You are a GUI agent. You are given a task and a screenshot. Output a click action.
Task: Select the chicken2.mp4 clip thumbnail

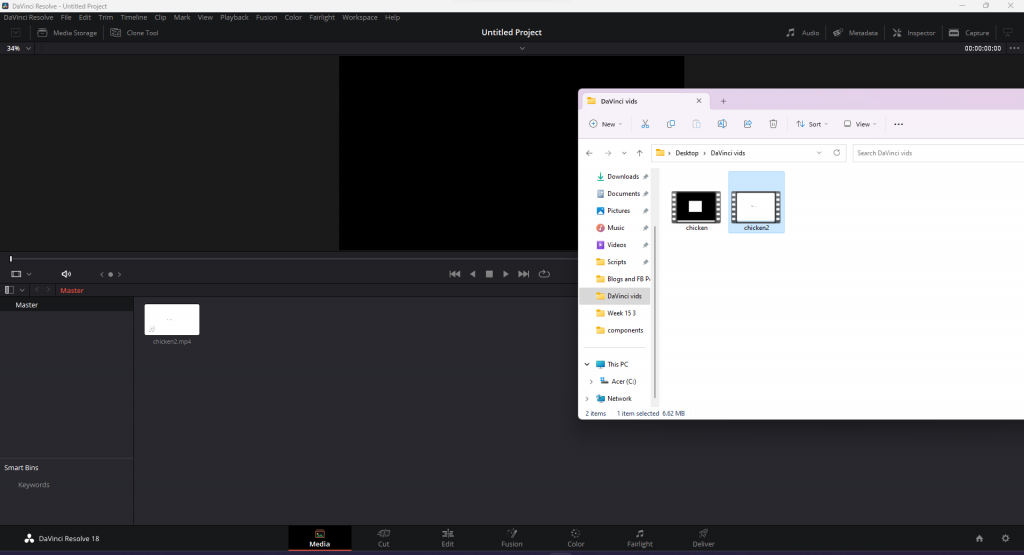tap(172, 319)
